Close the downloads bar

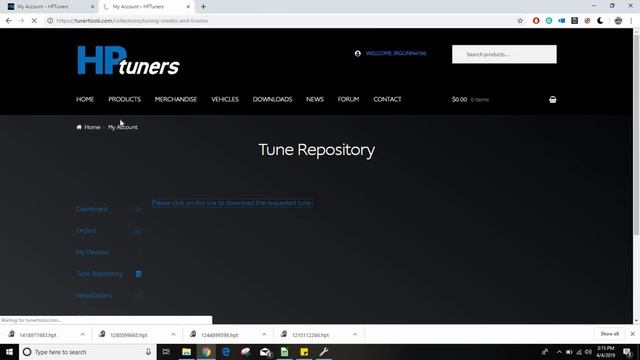click(x=632, y=334)
